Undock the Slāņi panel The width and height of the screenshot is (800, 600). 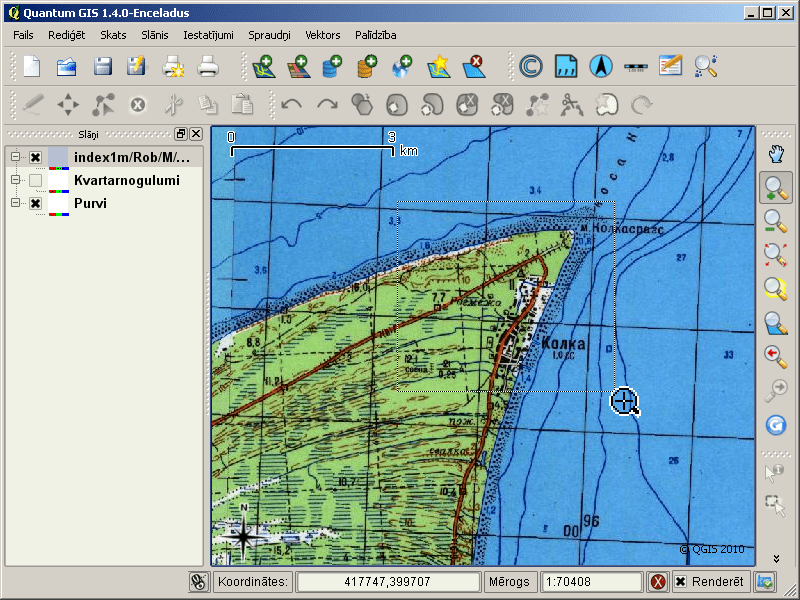tap(181, 134)
